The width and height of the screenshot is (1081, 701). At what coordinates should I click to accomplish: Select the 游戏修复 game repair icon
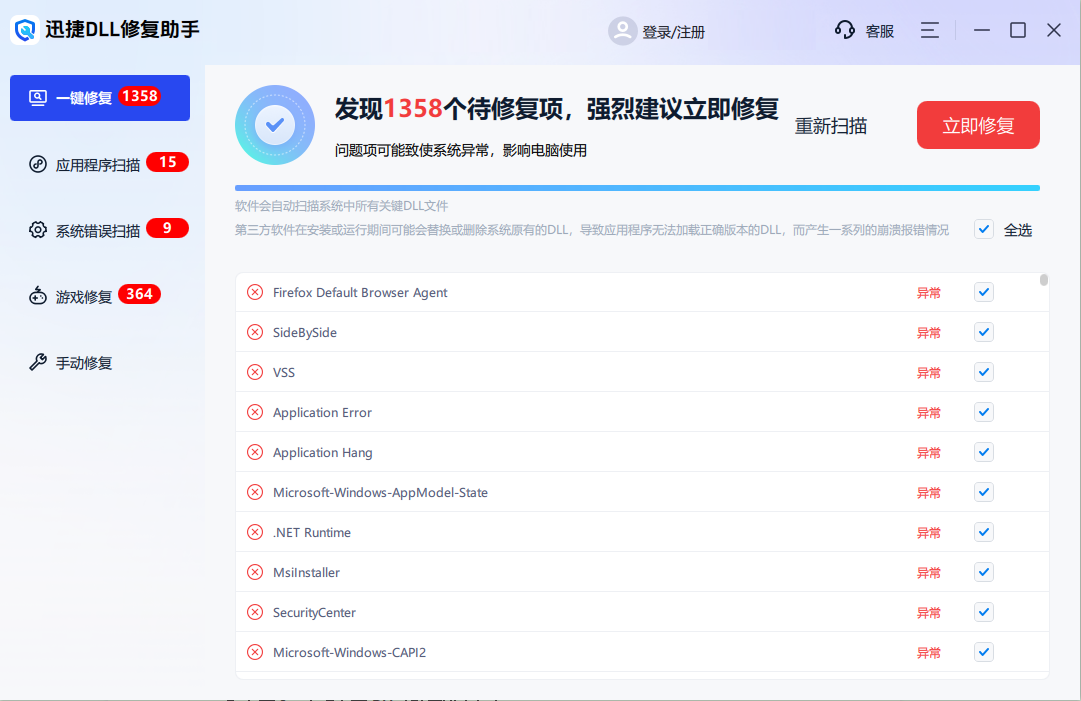(37, 294)
